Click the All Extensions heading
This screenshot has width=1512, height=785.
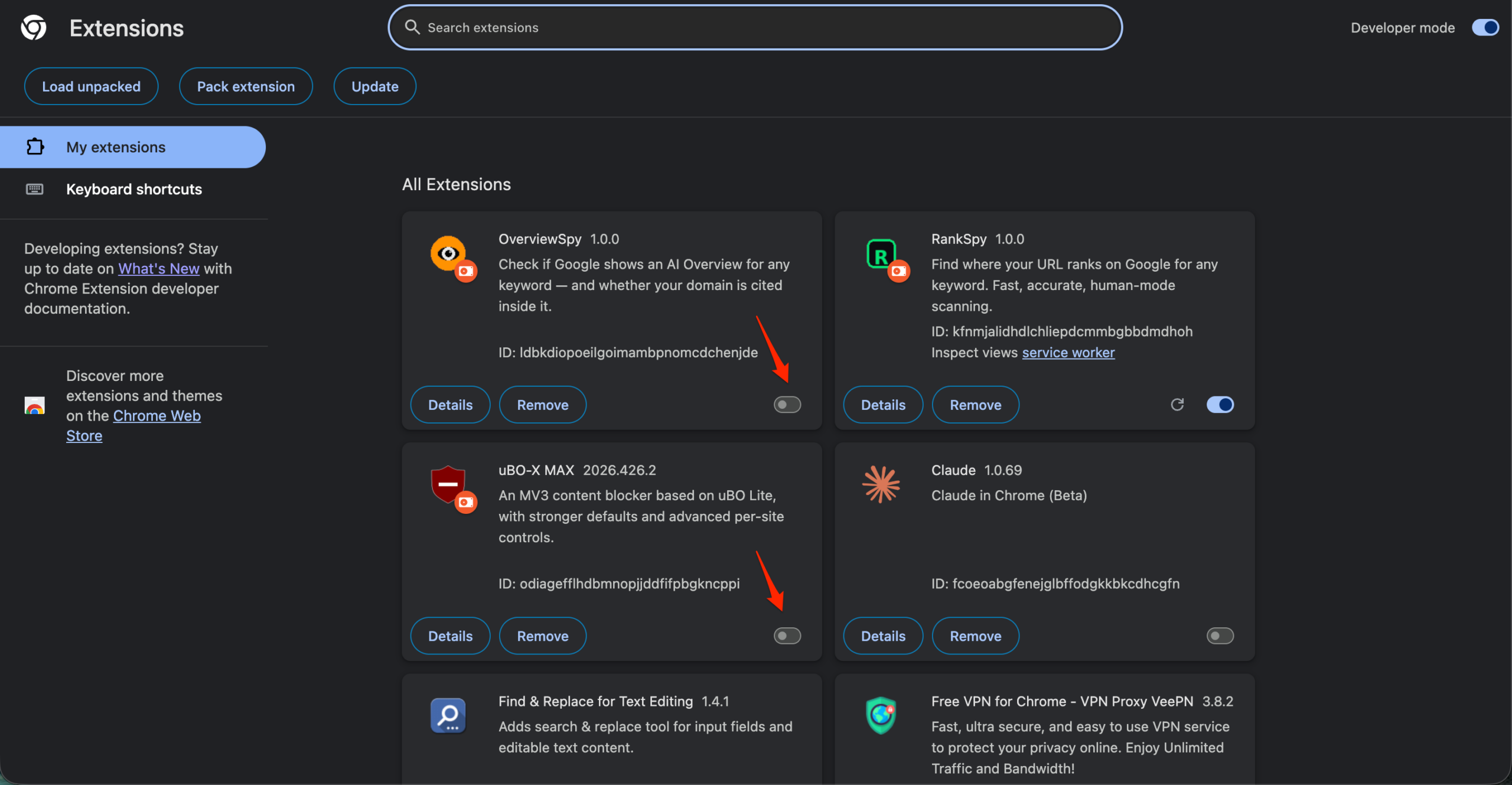[456, 184]
